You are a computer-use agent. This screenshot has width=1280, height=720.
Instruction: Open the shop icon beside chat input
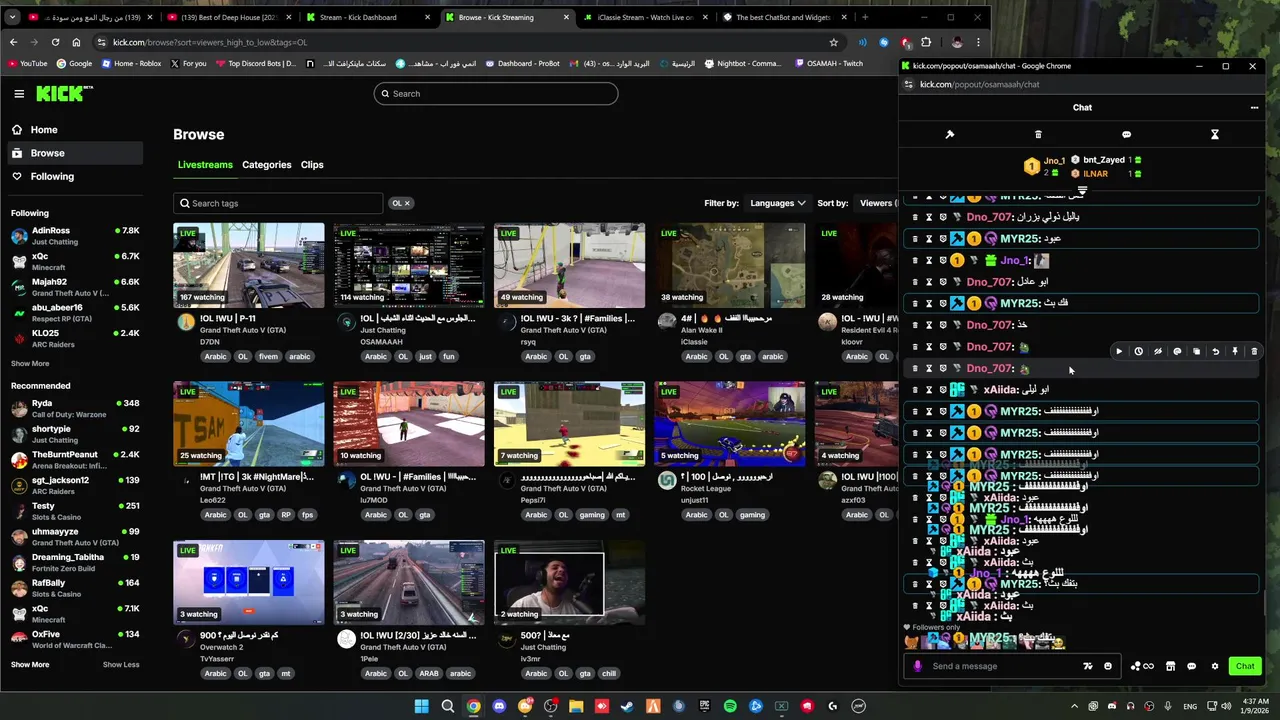[x=1170, y=666]
